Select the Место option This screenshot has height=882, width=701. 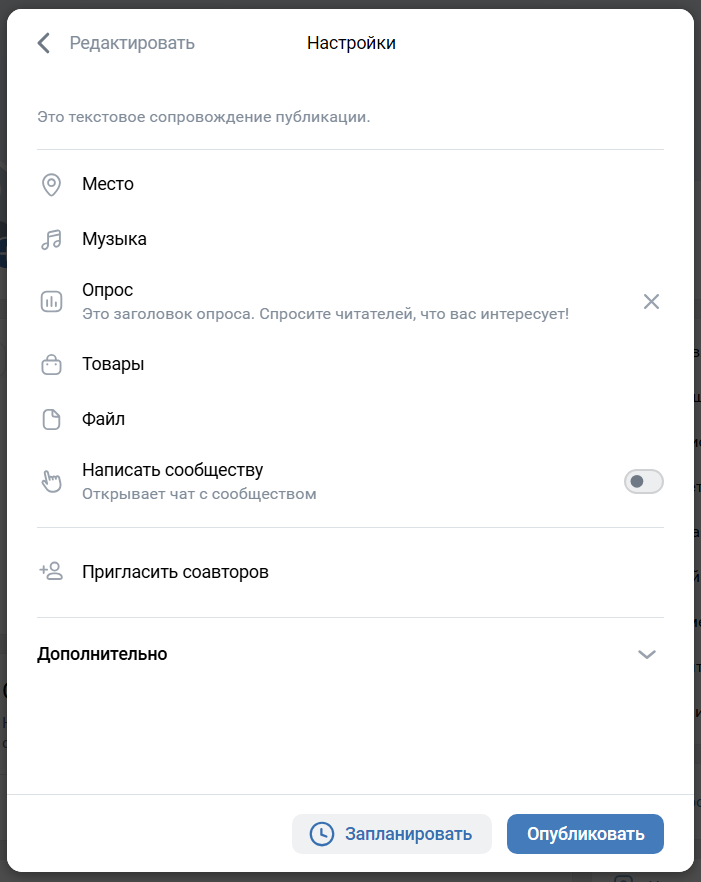tap(108, 184)
